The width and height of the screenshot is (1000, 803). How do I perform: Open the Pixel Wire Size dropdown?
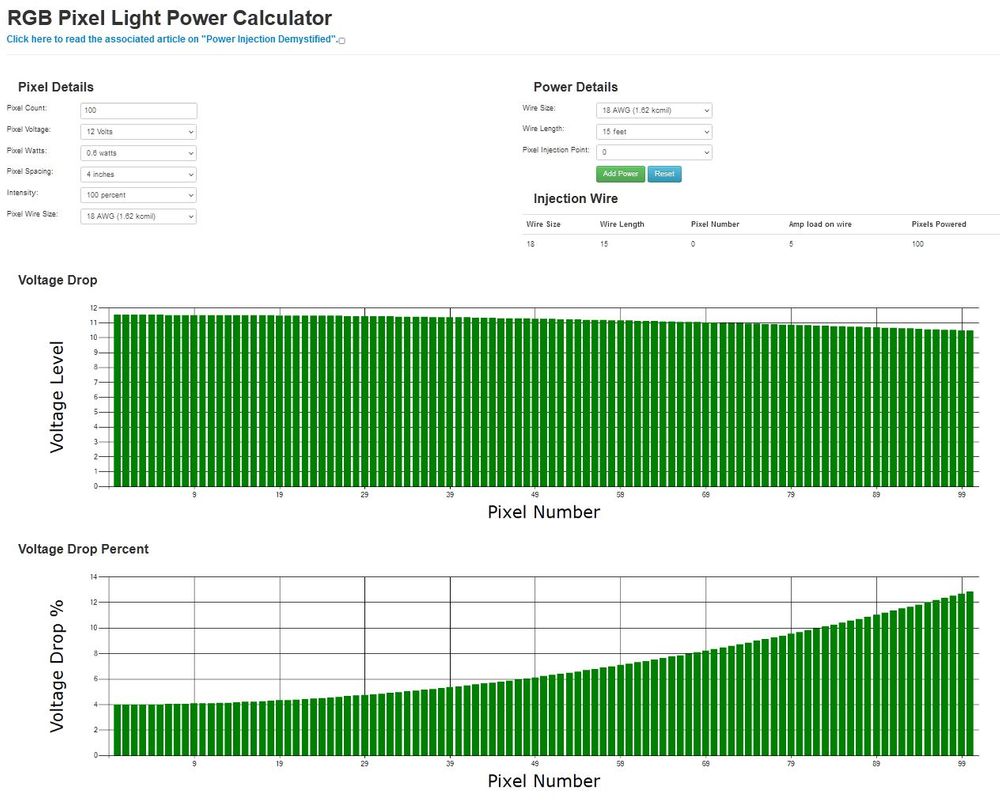[x=139, y=216]
